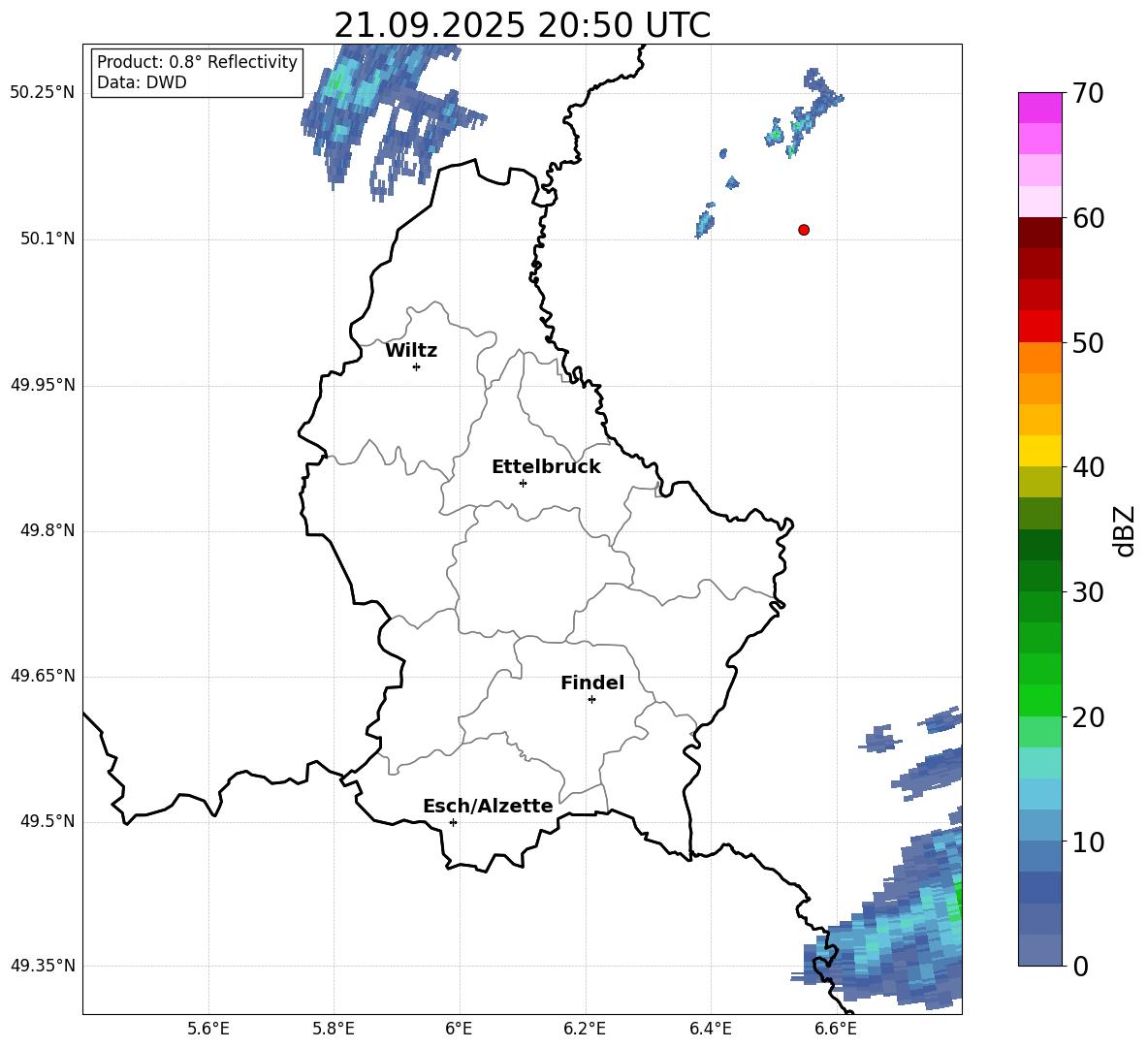This screenshot has height=1048, width=1148.
Task: Click the 6.2°E longitude label
Action: (x=585, y=1029)
